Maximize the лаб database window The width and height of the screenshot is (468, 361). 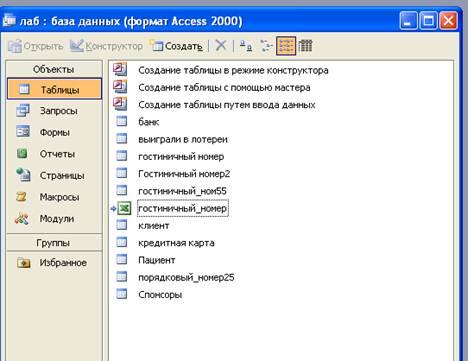pos(428,21)
